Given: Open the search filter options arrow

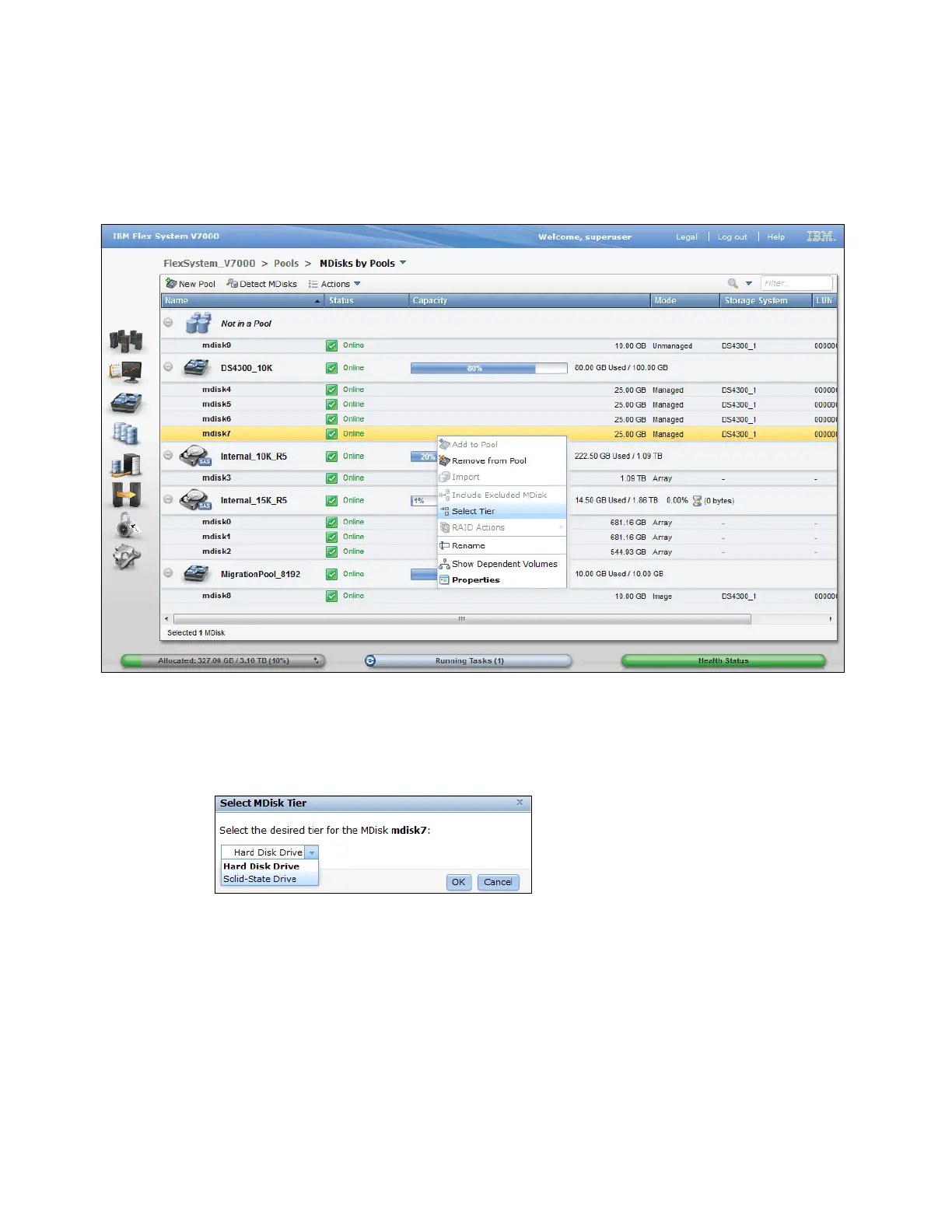Looking at the screenshot, I should coord(749,284).
